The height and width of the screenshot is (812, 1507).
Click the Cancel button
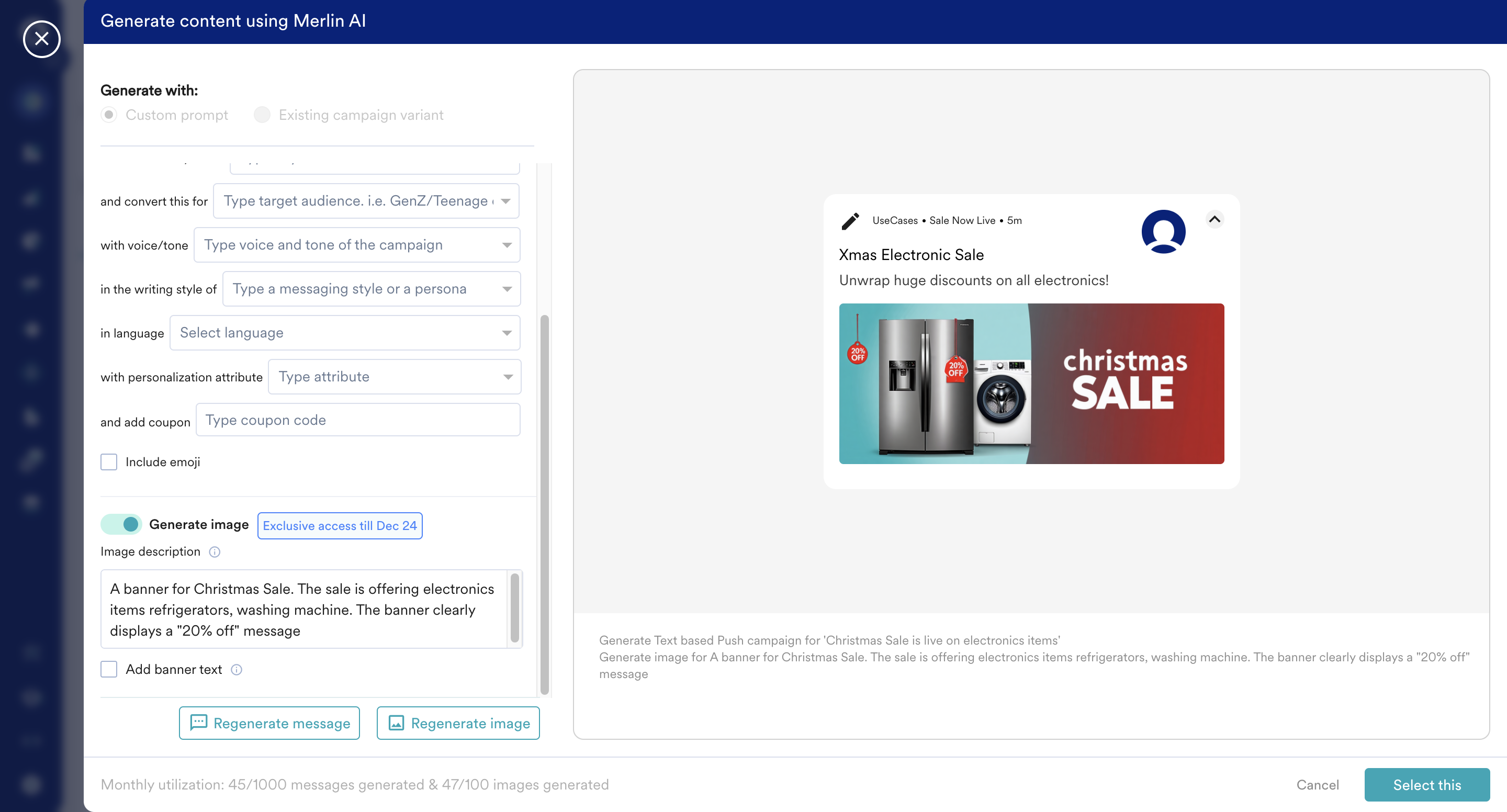click(x=1318, y=784)
